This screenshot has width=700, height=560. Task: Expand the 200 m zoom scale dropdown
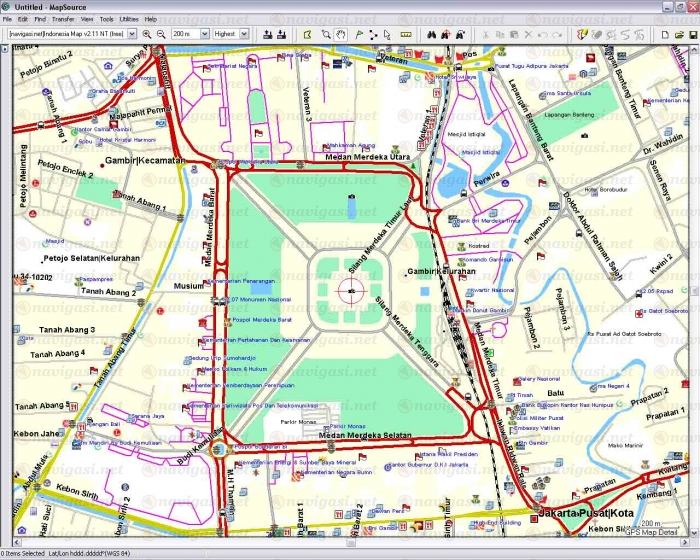(203, 34)
